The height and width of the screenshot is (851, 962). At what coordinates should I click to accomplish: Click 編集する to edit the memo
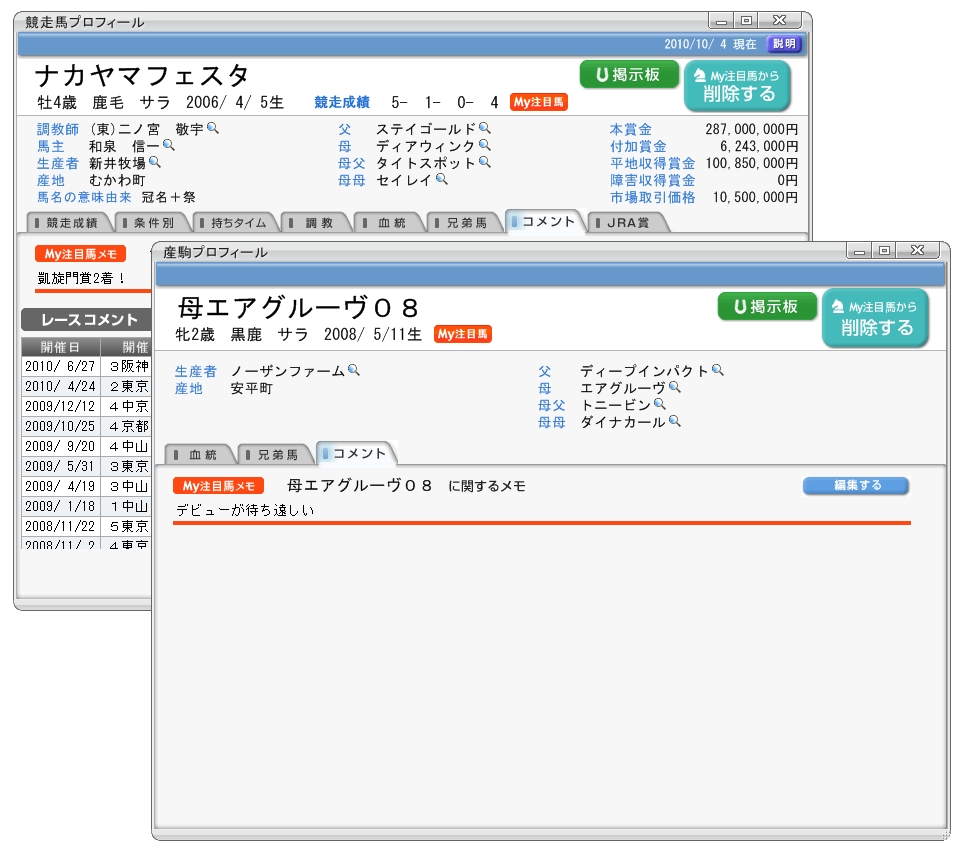(855, 485)
